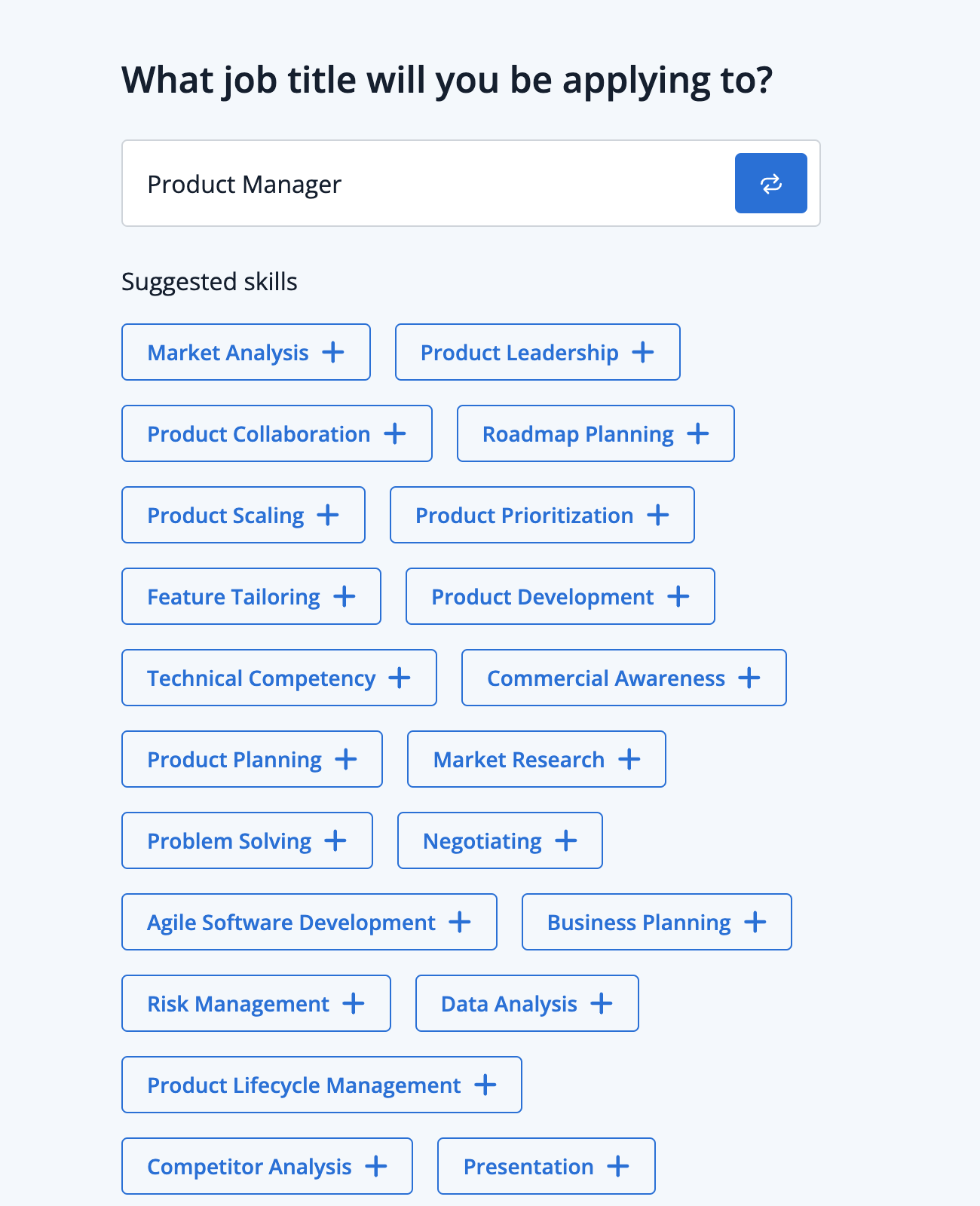The width and height of the screenshot is (980, 1206).
Task: Add the Product Collaboration skill
Action: point(277,433)
